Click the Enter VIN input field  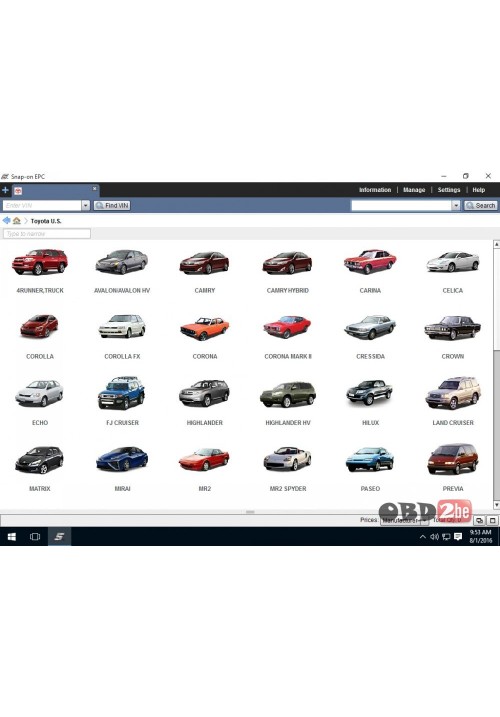pos(42,206)
